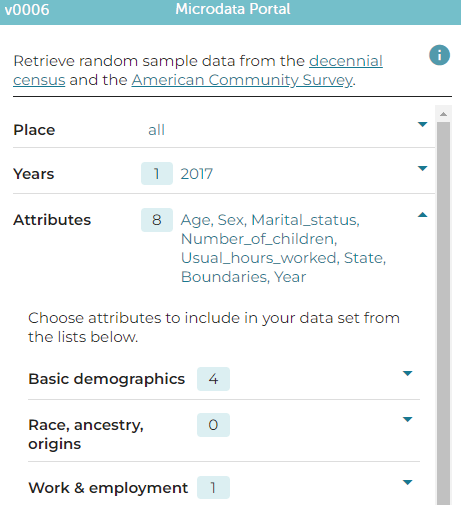Select the Attributes heading

click(52, 220)
